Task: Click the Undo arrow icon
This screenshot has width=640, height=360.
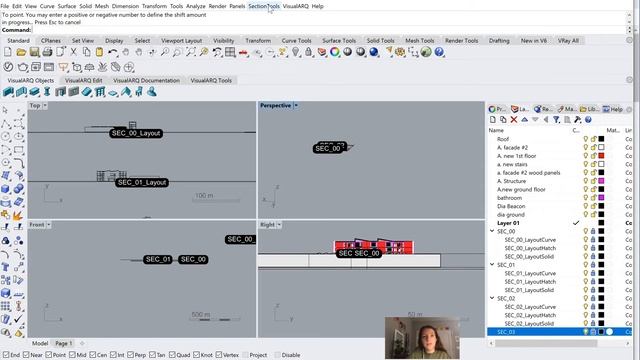Action: pyautogui.click(x=113, y=52)
